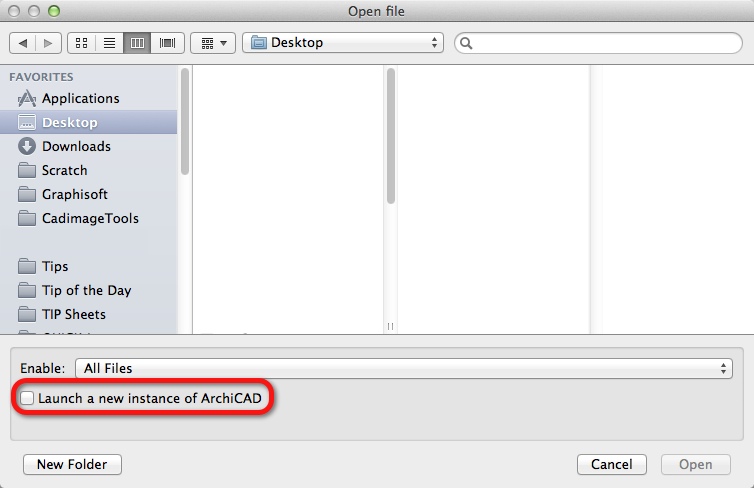Select the Tip of the Day folder

pos(88,290)
